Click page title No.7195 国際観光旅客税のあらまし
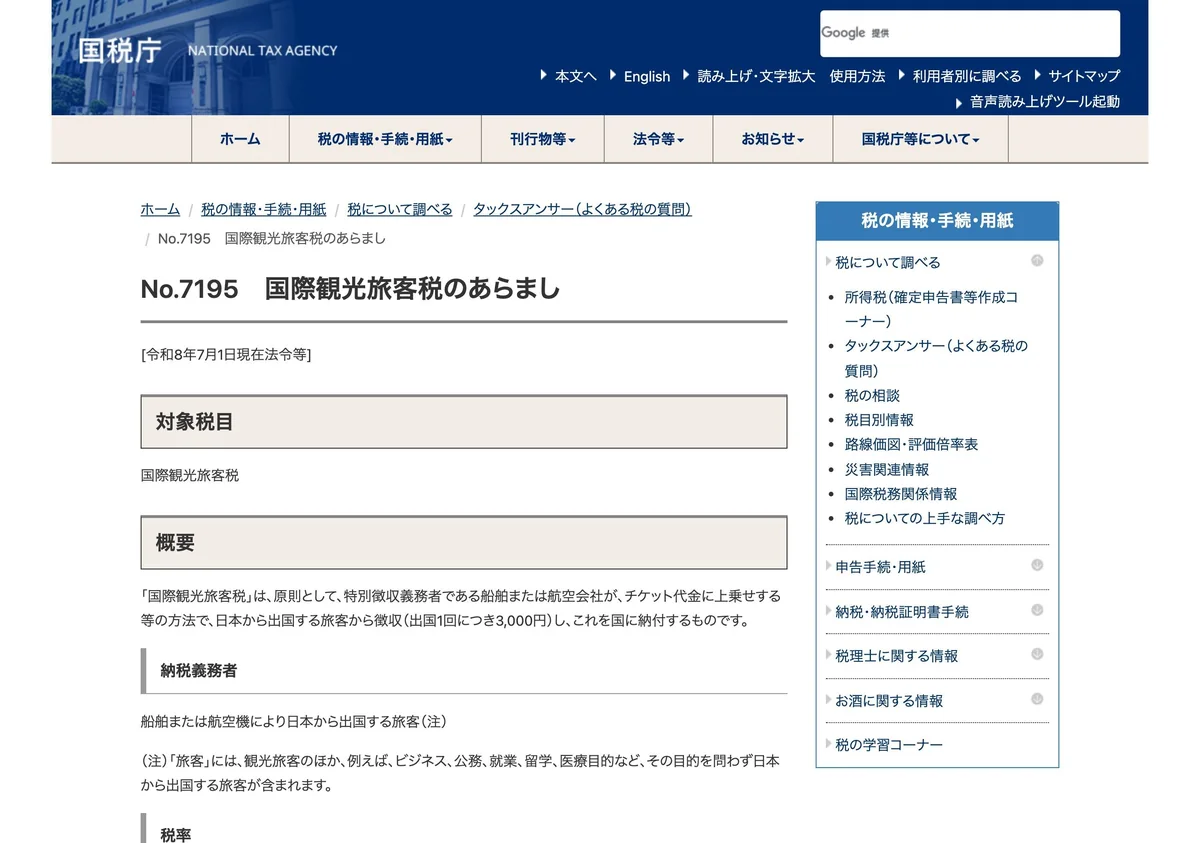This screenshot has height=843, width=1200. point(351,289)
